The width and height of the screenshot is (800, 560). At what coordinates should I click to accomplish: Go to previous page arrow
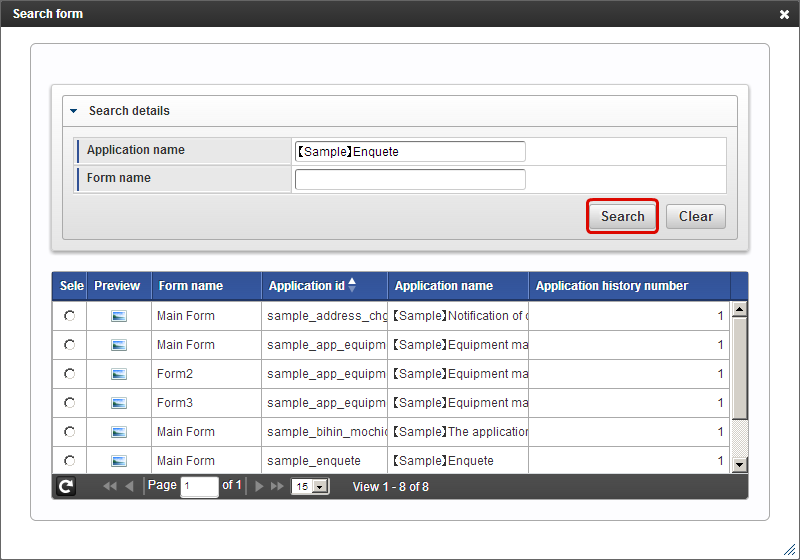[x=129, y=487]
